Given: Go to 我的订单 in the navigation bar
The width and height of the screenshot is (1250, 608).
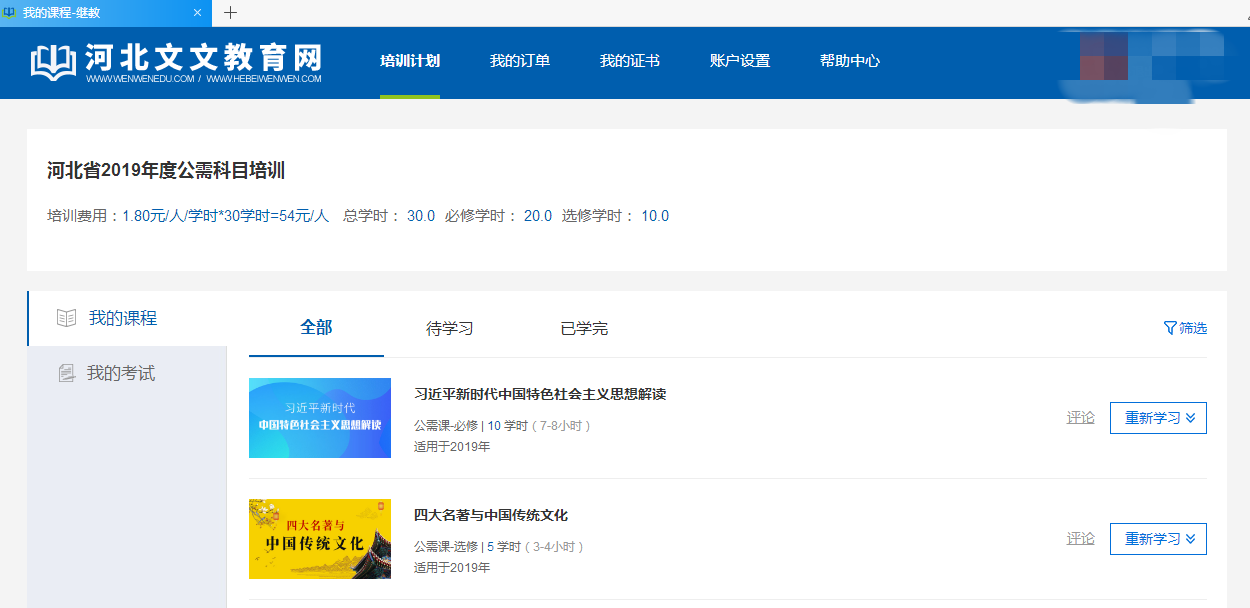Looking at the screenshot, I should pos(519,61).
